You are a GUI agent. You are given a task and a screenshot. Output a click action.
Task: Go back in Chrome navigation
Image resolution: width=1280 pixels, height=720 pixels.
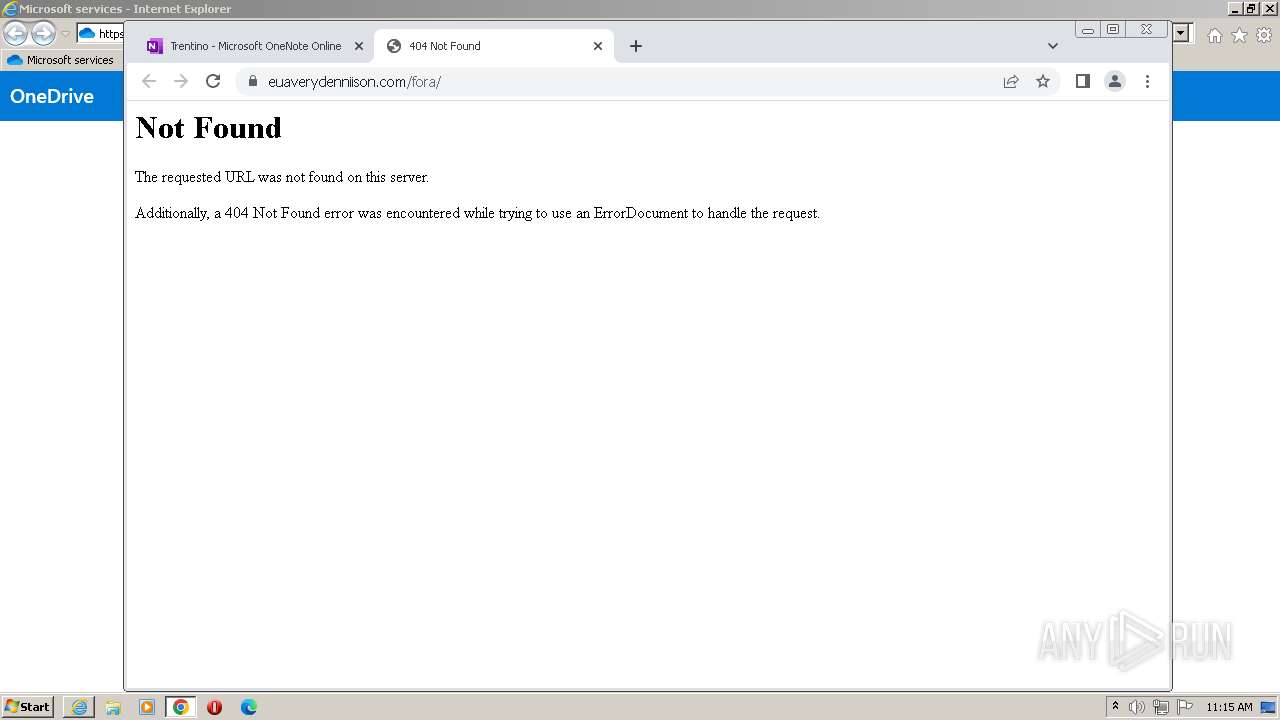tap(149, 82)
